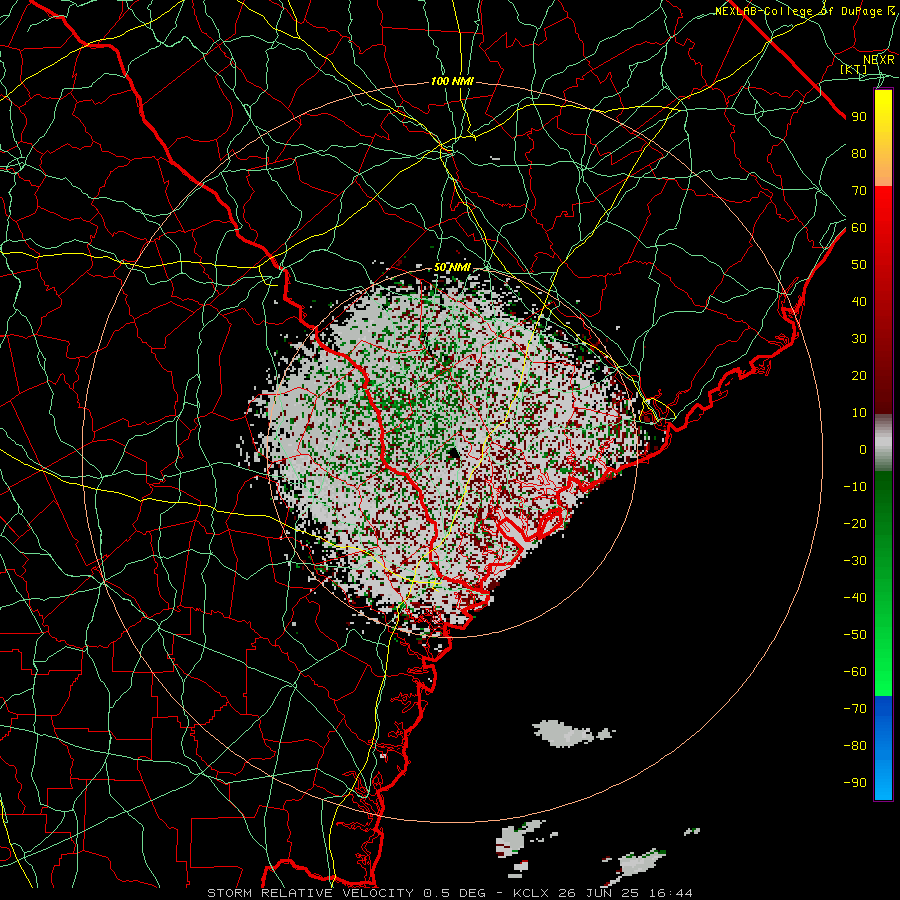Screen dimensions: 900x900
Task: Click the -10 value on velocity scale
Action: pyautogui.click(x=855, y=487)
